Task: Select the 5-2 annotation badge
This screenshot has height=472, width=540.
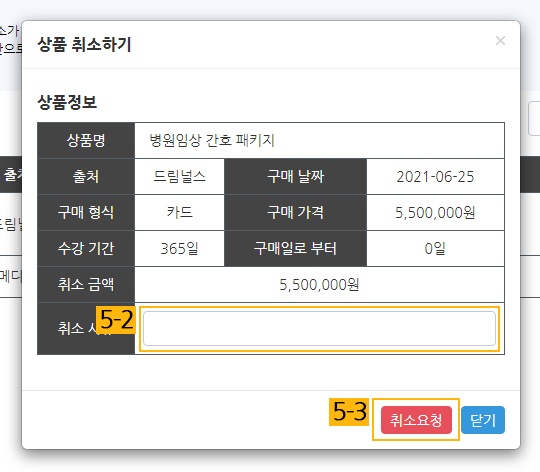Action: click(x=116, y=320)
